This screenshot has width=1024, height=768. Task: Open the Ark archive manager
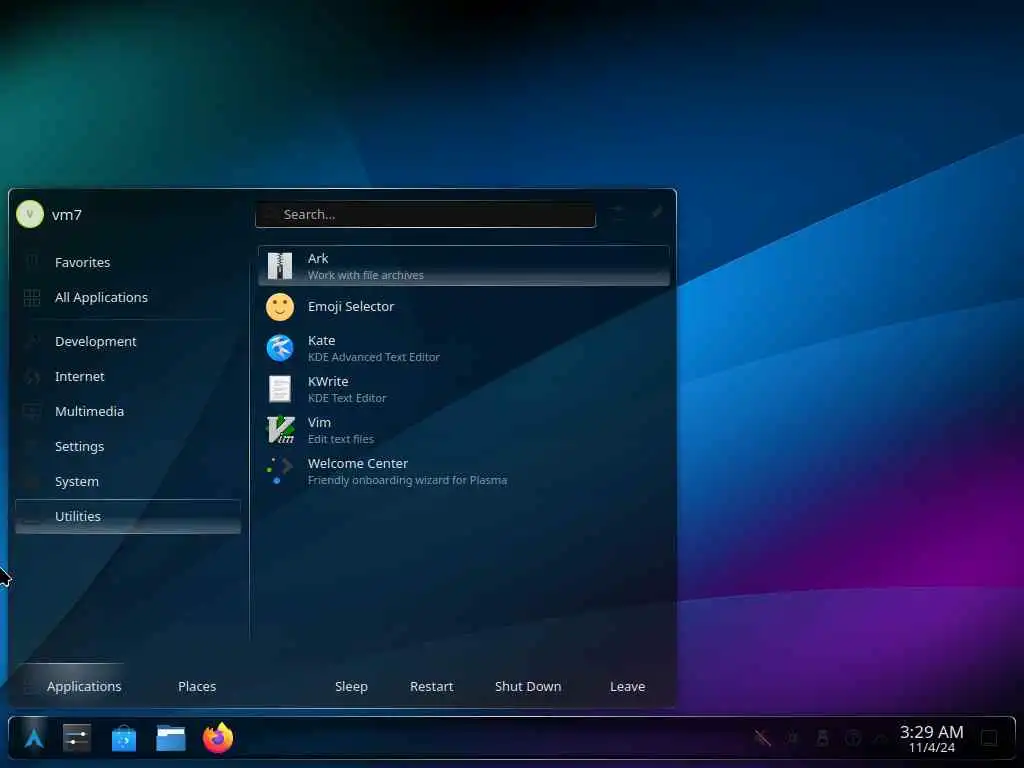pos(464,266)
